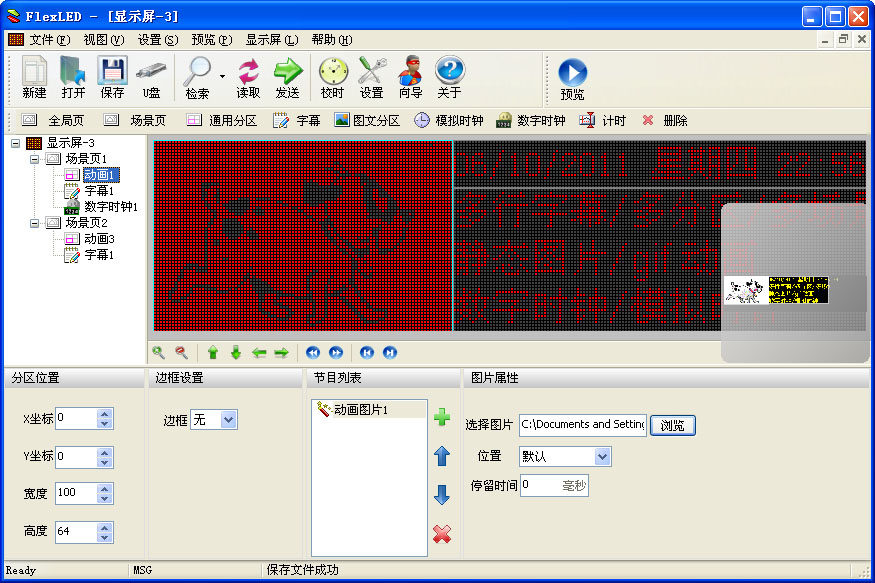The width and height of the screenshot is (875, 583).
Task: Click the 发送 (Send) toolbar icon
Action: pyautogui.click(x=288, y=76)
